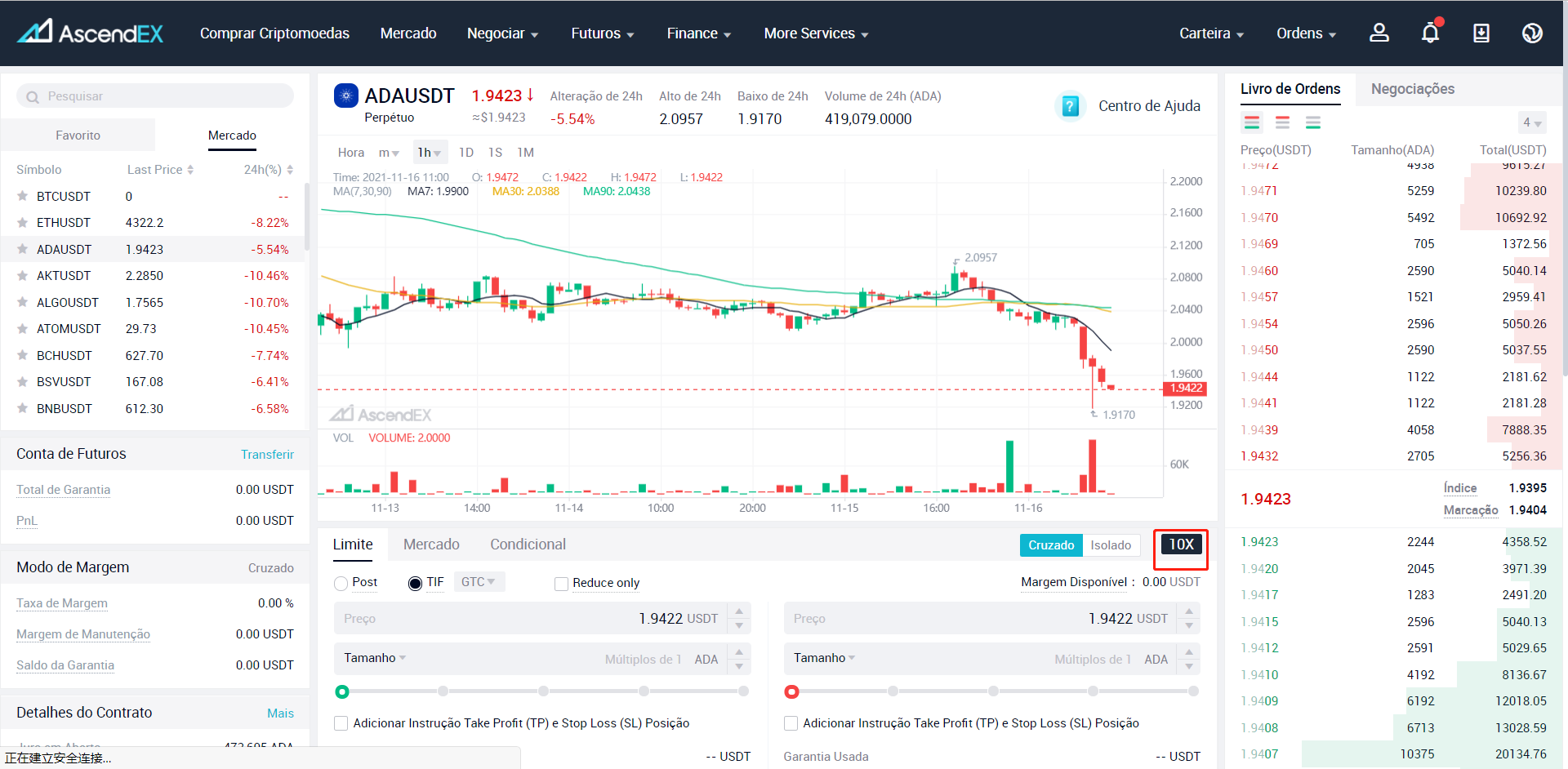1568x769 pixels.
Task: Open the buy-side Tamanho dropdown
Action: coord(375,658)
